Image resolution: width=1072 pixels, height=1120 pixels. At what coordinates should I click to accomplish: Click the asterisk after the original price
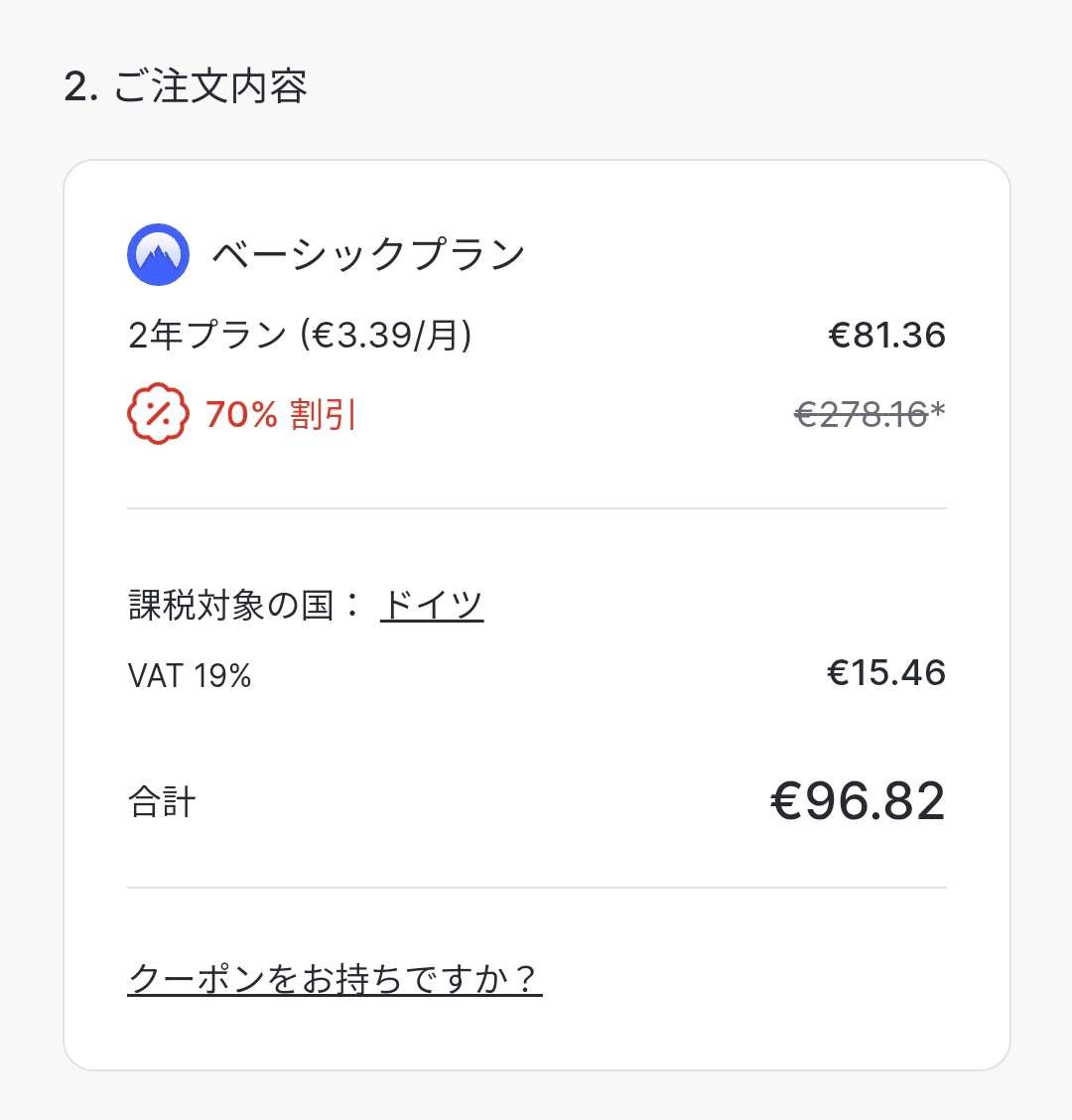(938, 410)
